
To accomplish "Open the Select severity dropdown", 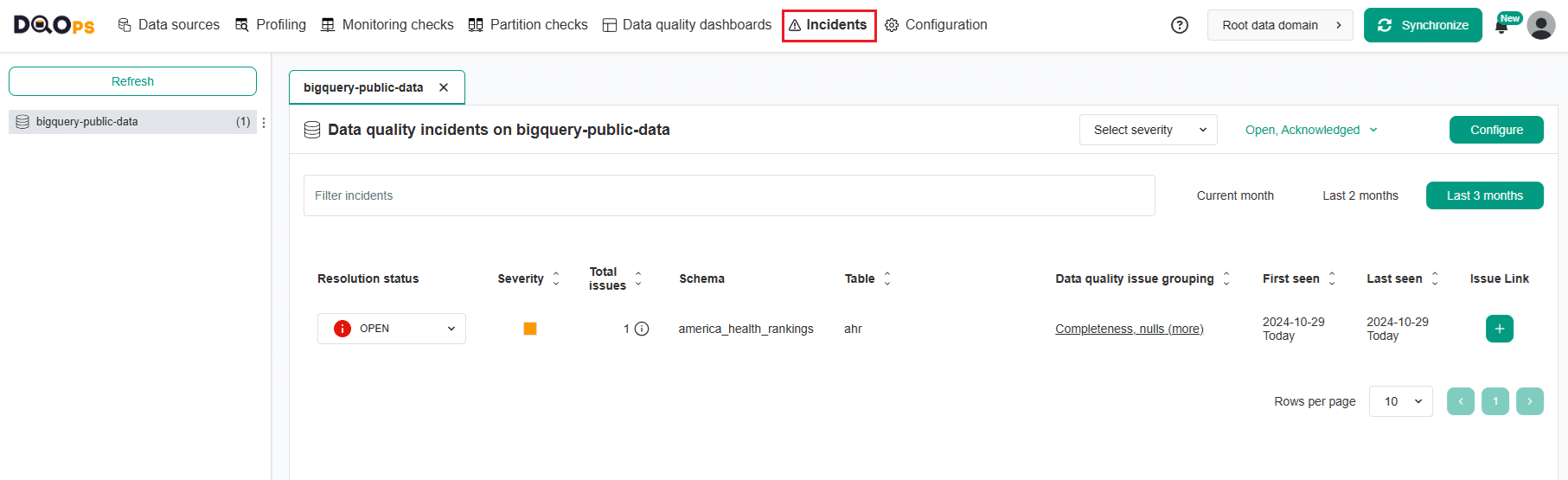I will click(x=1148, y=130).
